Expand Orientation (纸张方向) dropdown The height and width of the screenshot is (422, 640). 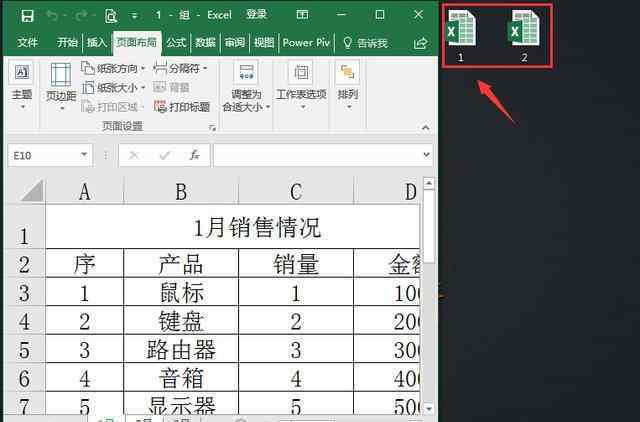[x=124, y=68]
